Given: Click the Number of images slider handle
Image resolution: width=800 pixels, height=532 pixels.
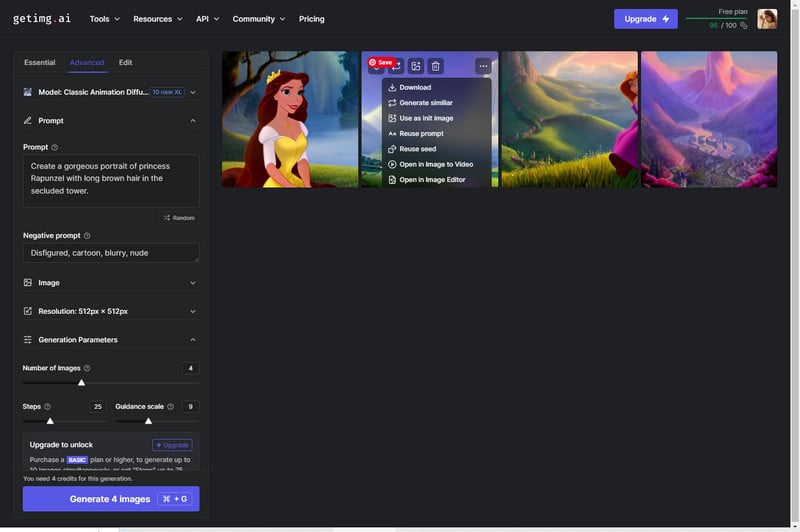Looking at the screenshot, I should pyautogui.click(x=81, y=383).
